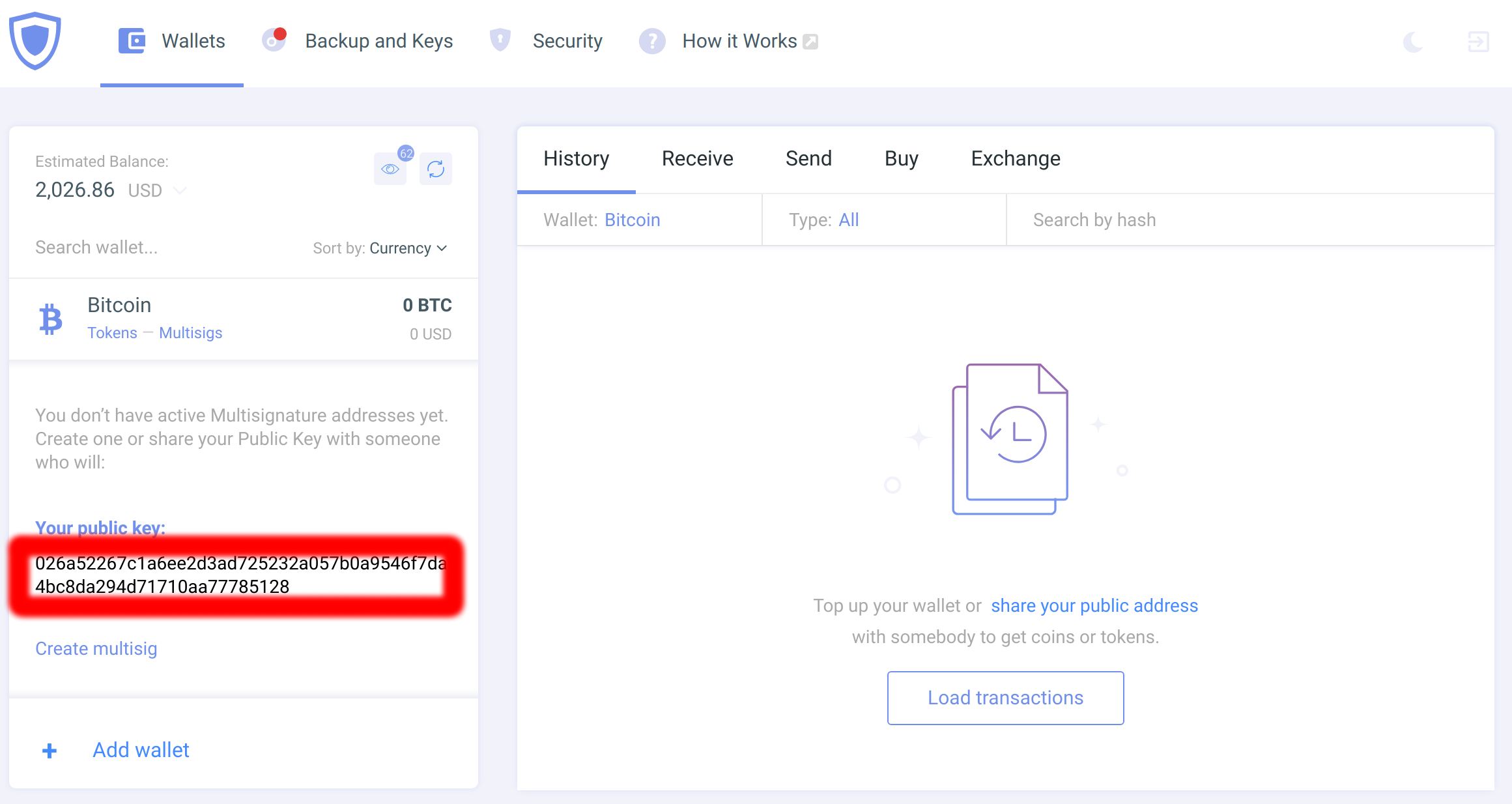Click the Security shield icon
The image size is (1512, 804).
500,40
